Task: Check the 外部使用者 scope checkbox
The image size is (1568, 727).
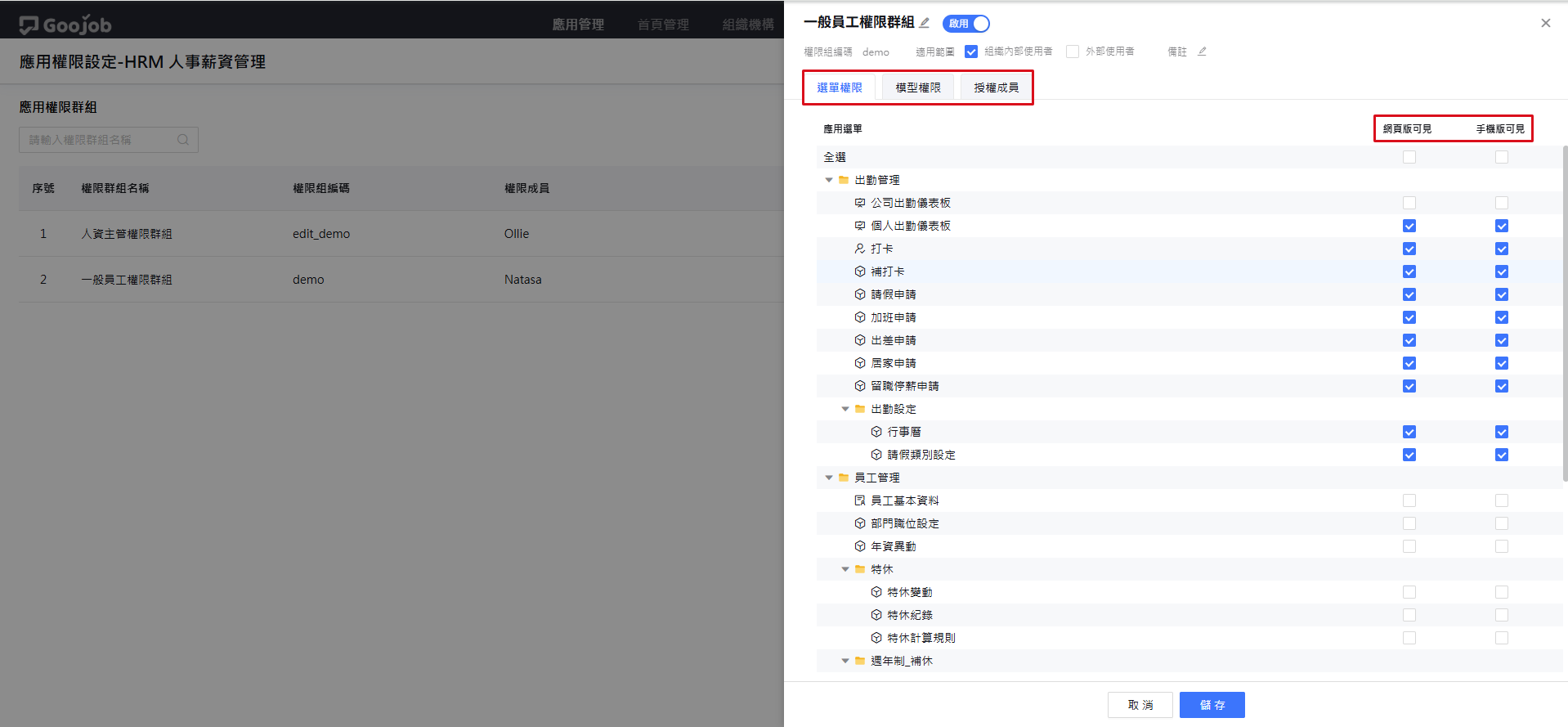Action: [1073, 52]
